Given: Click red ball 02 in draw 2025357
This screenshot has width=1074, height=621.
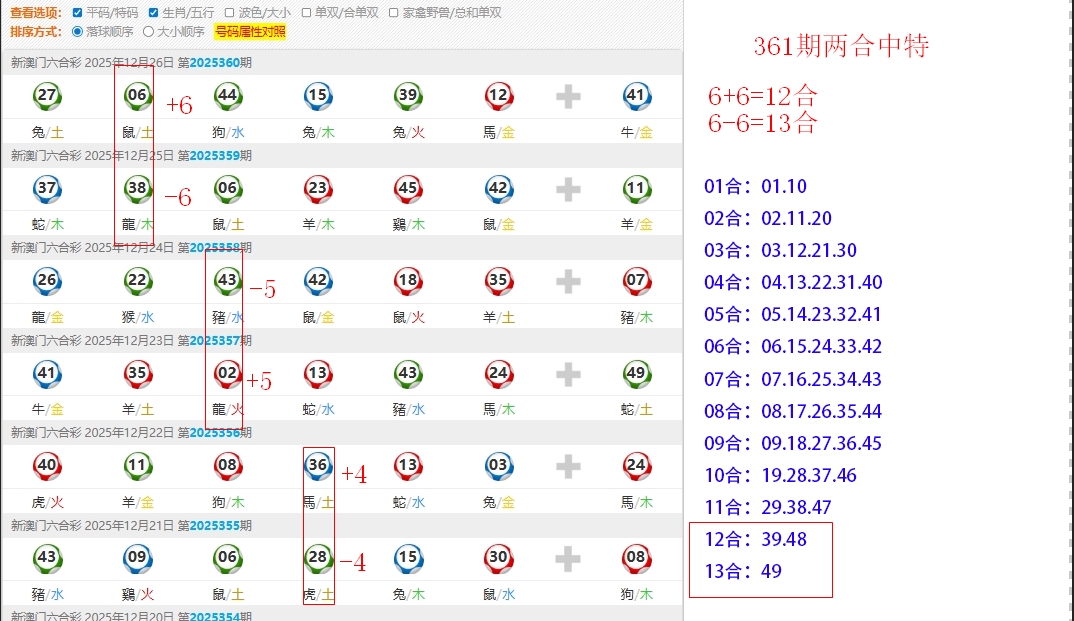Looking at the screenshot, I should pyautogui.click(x=227, y=374).
